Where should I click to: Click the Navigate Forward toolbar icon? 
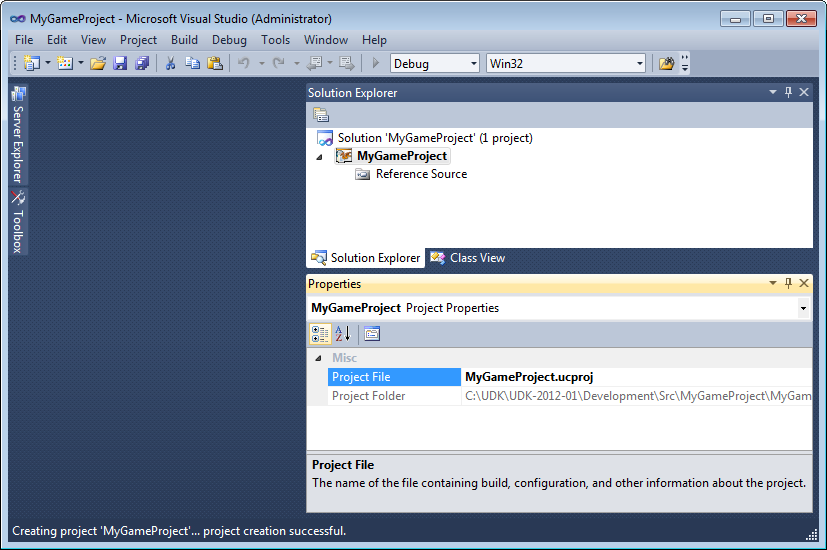pyautogui.click(x=347, y=63)
